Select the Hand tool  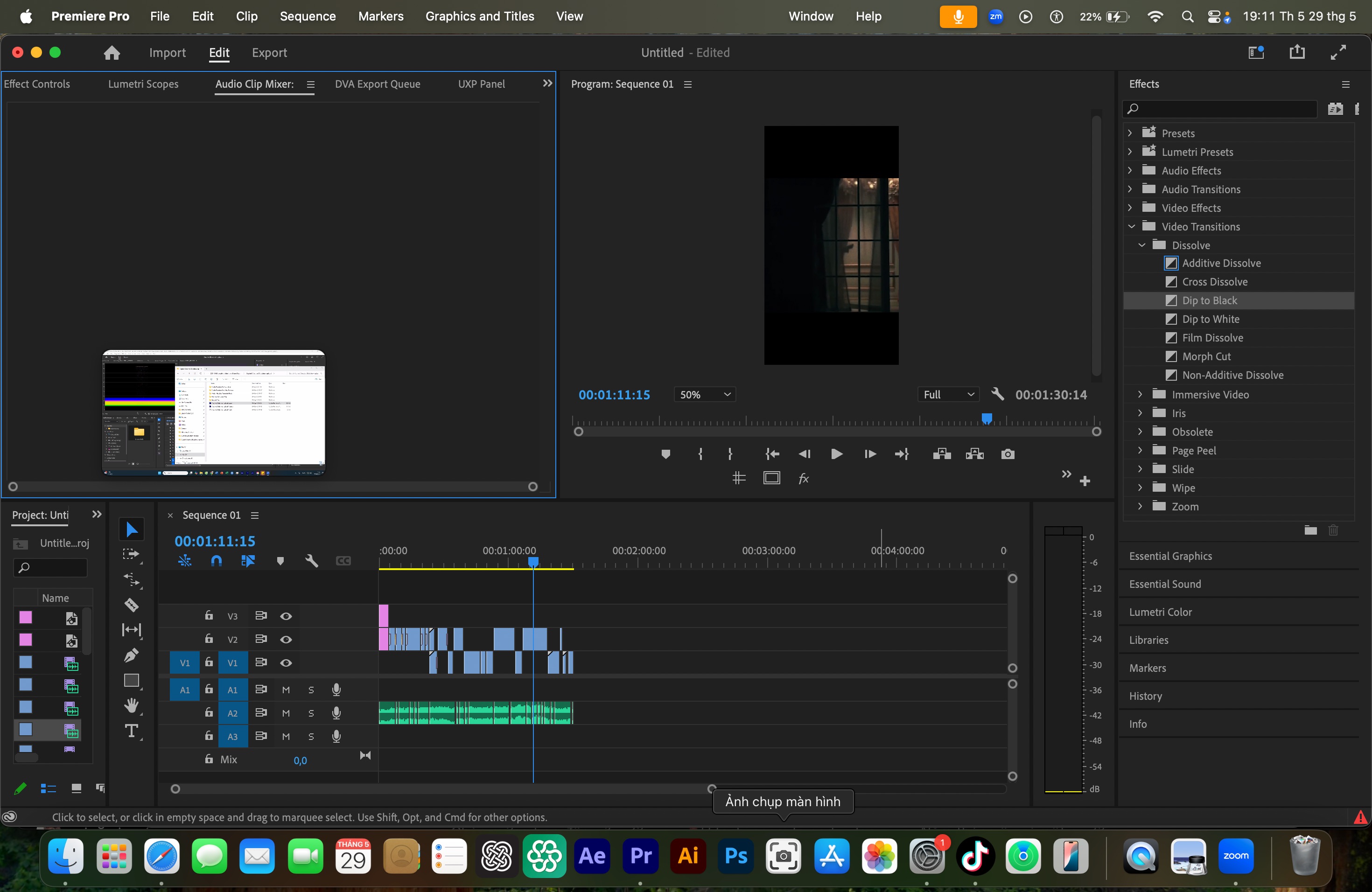click(x=132, y=705)
